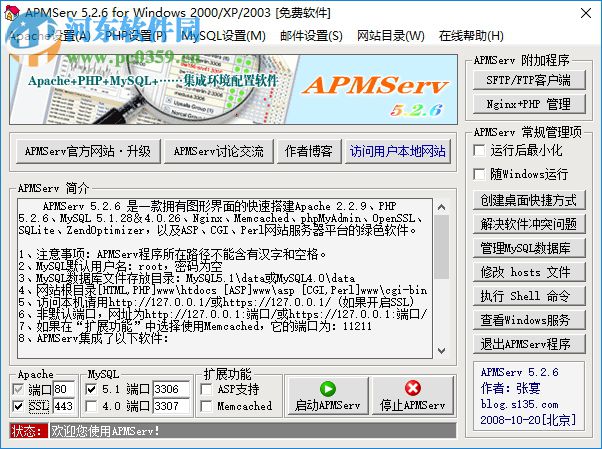Check the 运行后最小化 option
This screenshot has height=449, width=602.
[479, 150]
